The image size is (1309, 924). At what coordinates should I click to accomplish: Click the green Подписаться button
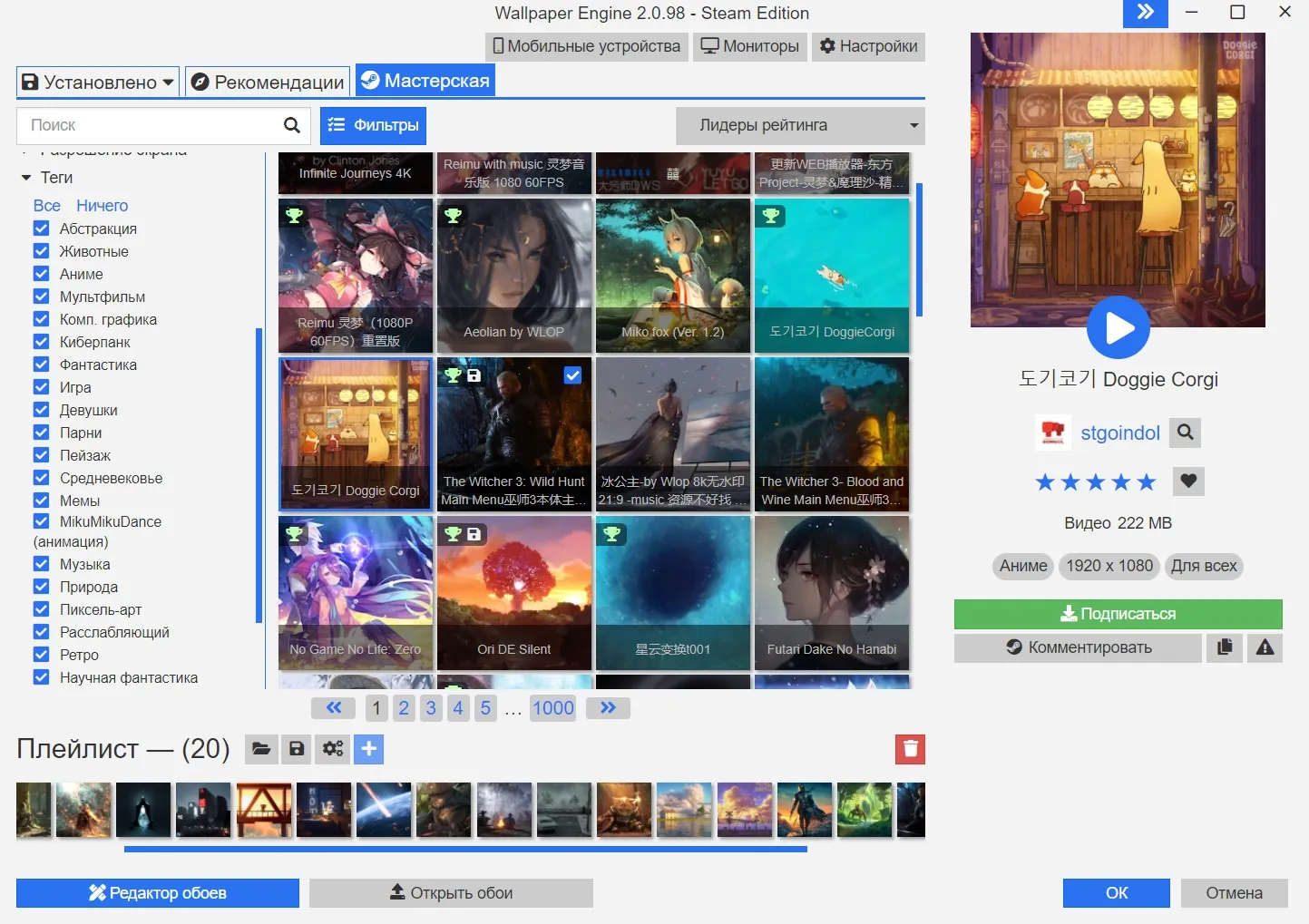pos(1118,614)
